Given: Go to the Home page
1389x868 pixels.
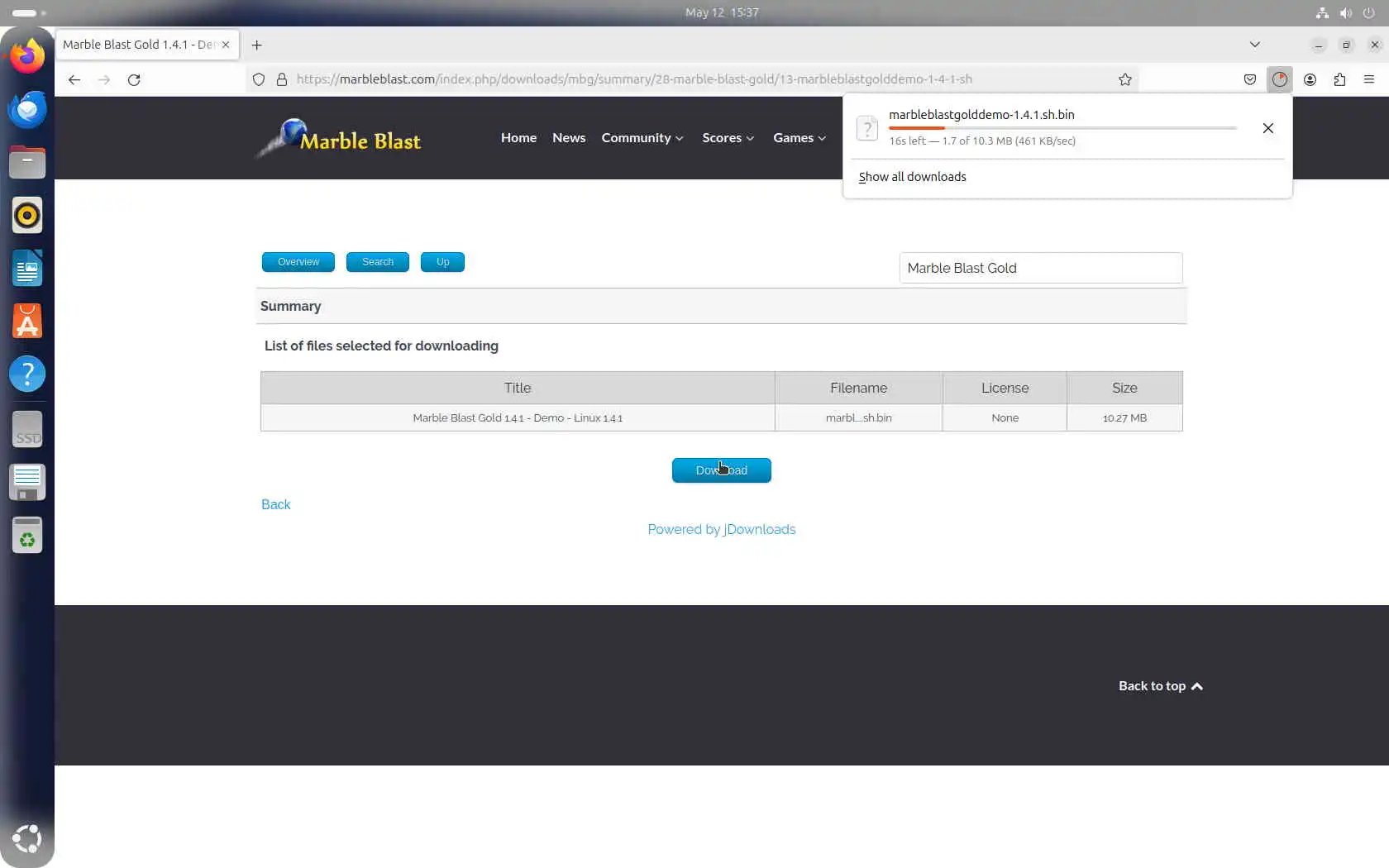Looking at the screenshot, I should (x=518, y=138).
